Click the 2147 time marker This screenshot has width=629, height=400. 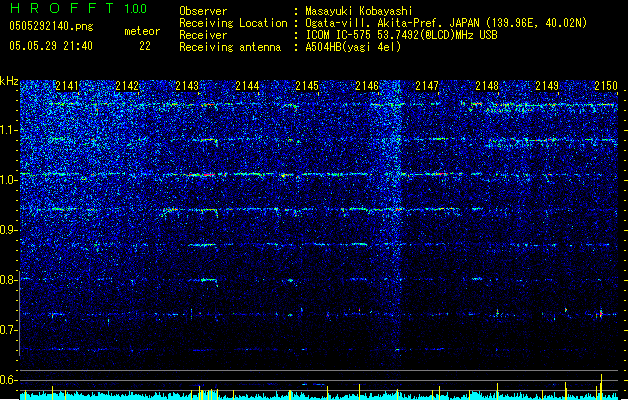(427, 86)
